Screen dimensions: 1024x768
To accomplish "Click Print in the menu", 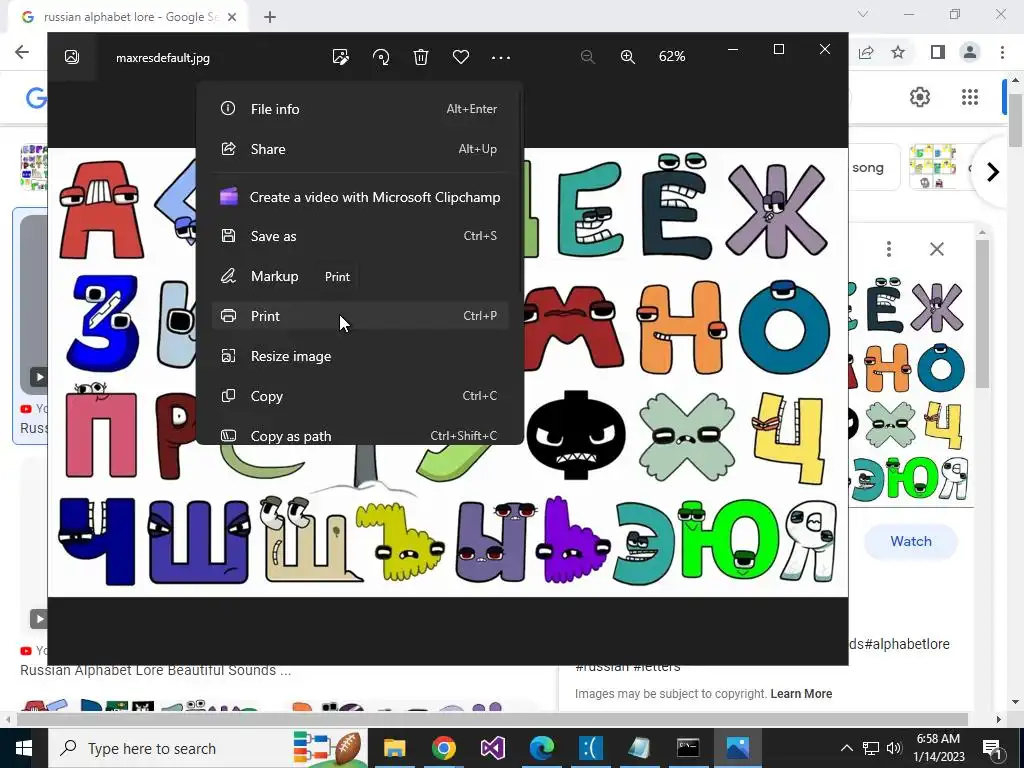I will click(x=360, y=316).
